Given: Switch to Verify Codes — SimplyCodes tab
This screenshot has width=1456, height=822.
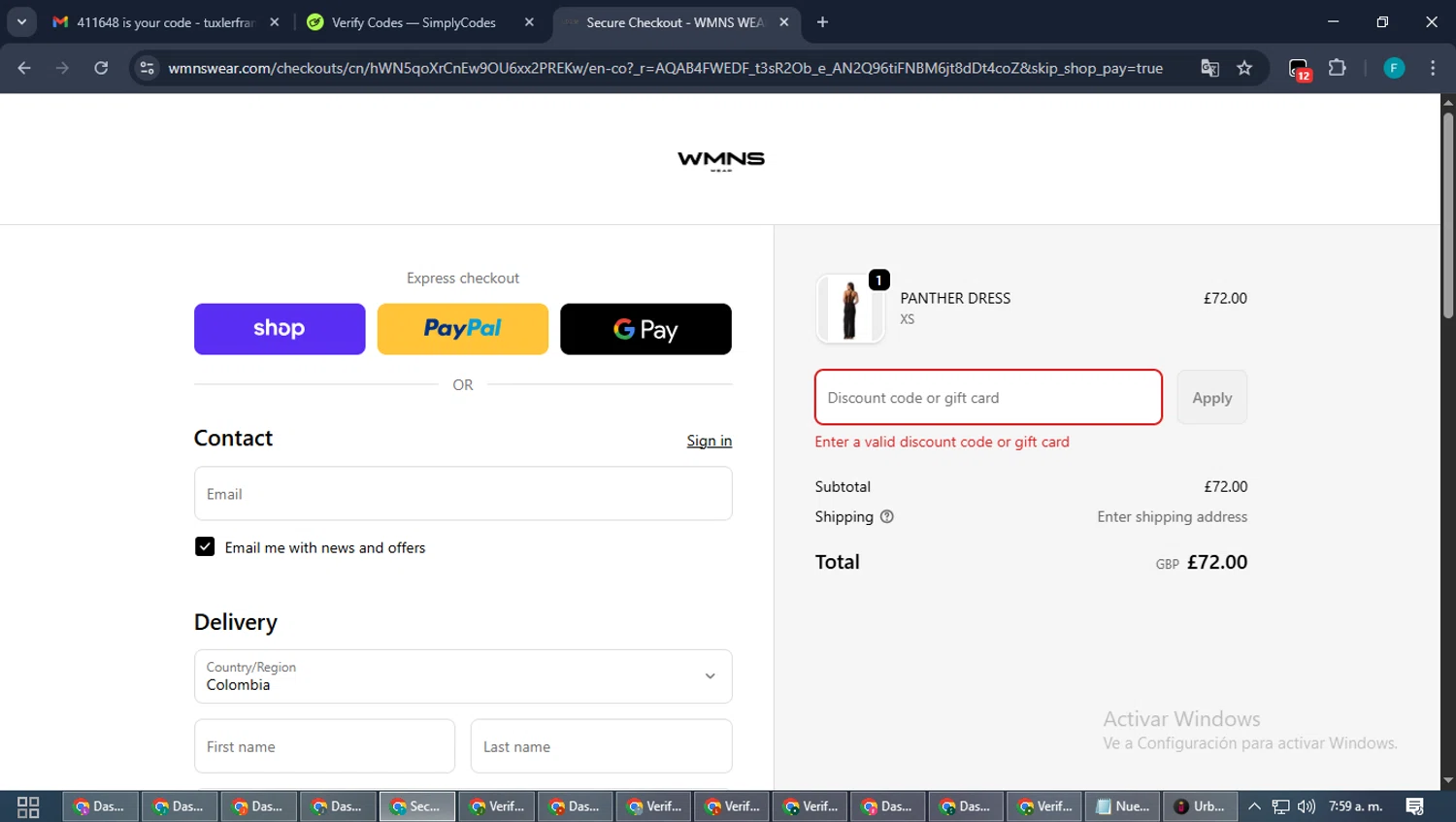Looking at the screenshot, I should pos(413,22).
